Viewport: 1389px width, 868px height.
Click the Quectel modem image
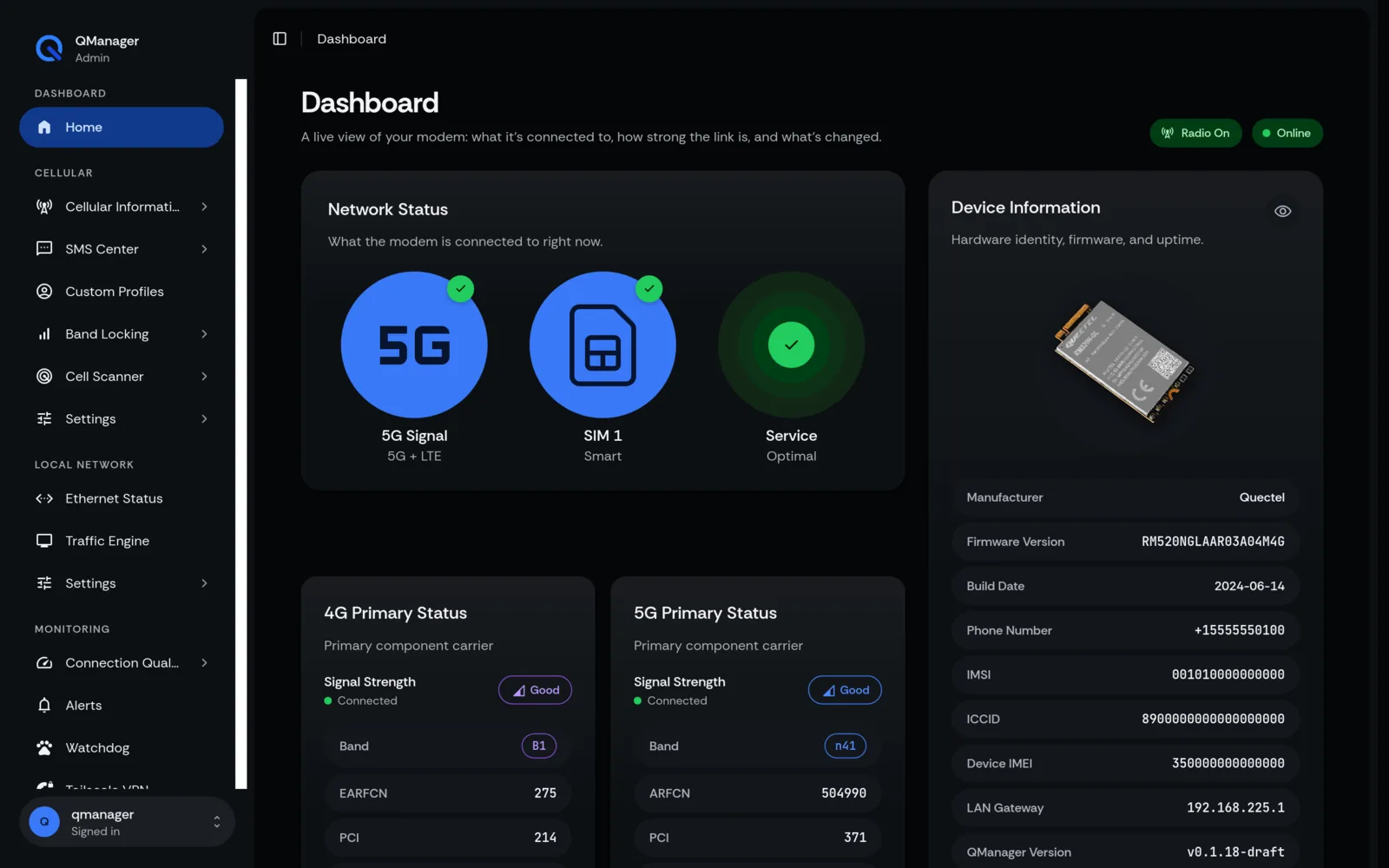(1125, 362)
